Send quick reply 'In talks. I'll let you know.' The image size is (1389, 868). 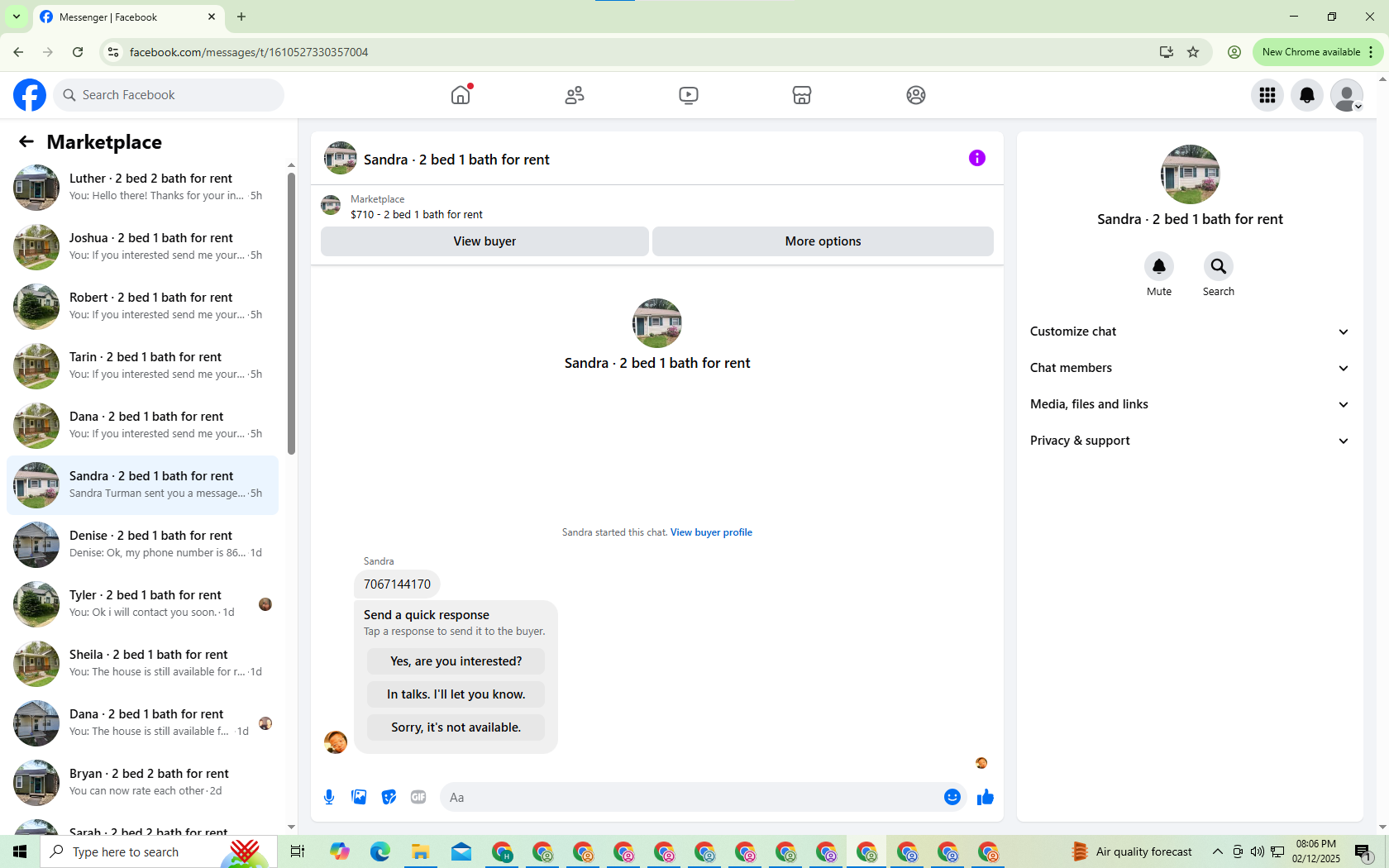(456, 694)
